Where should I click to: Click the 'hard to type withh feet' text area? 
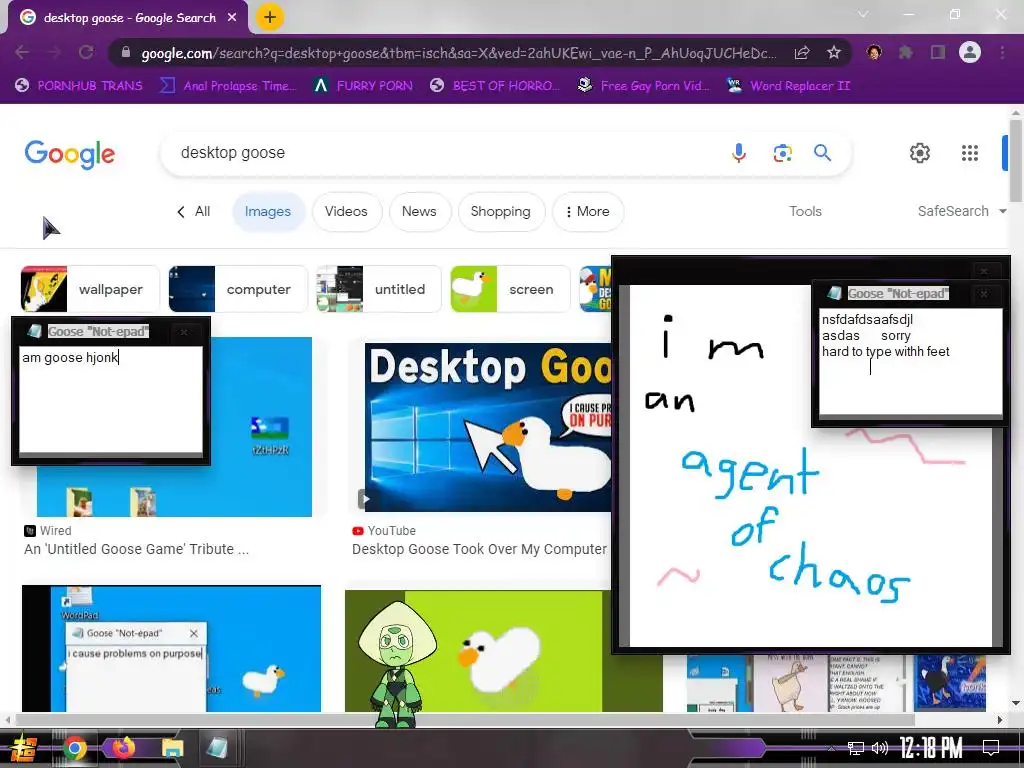tap(910, 362)
